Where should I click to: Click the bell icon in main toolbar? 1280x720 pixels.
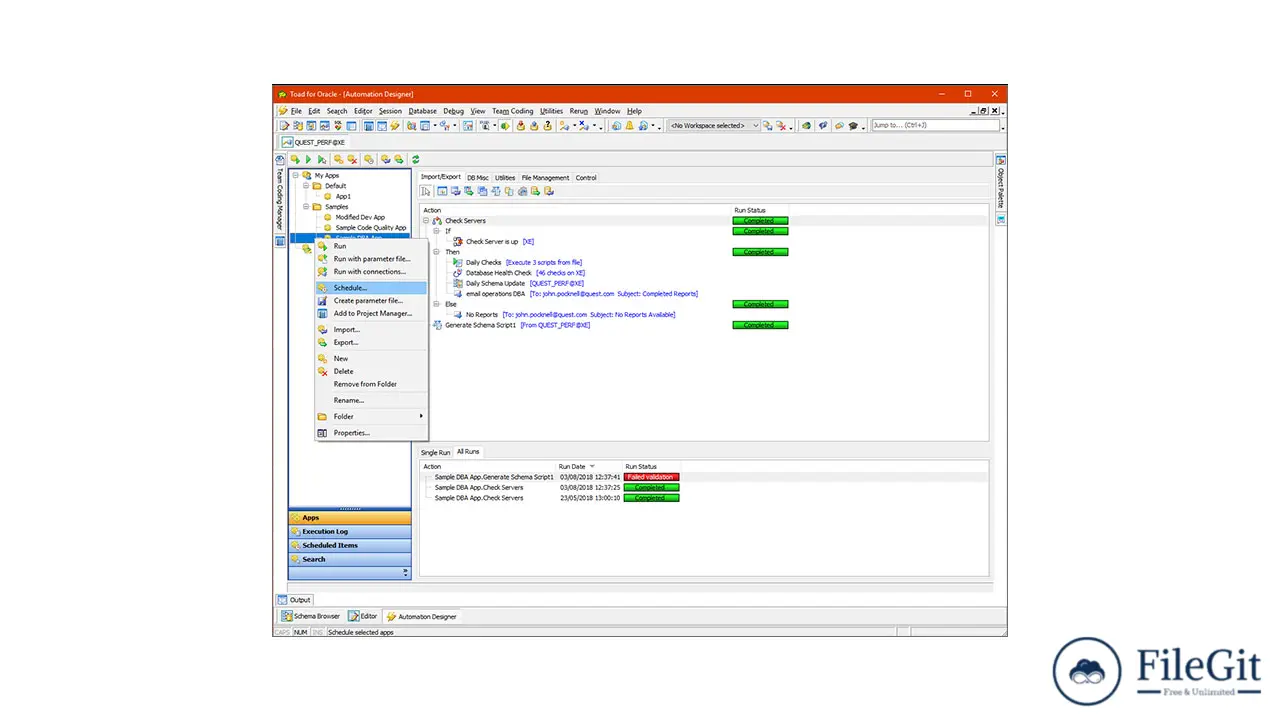(x=629, y=126)
